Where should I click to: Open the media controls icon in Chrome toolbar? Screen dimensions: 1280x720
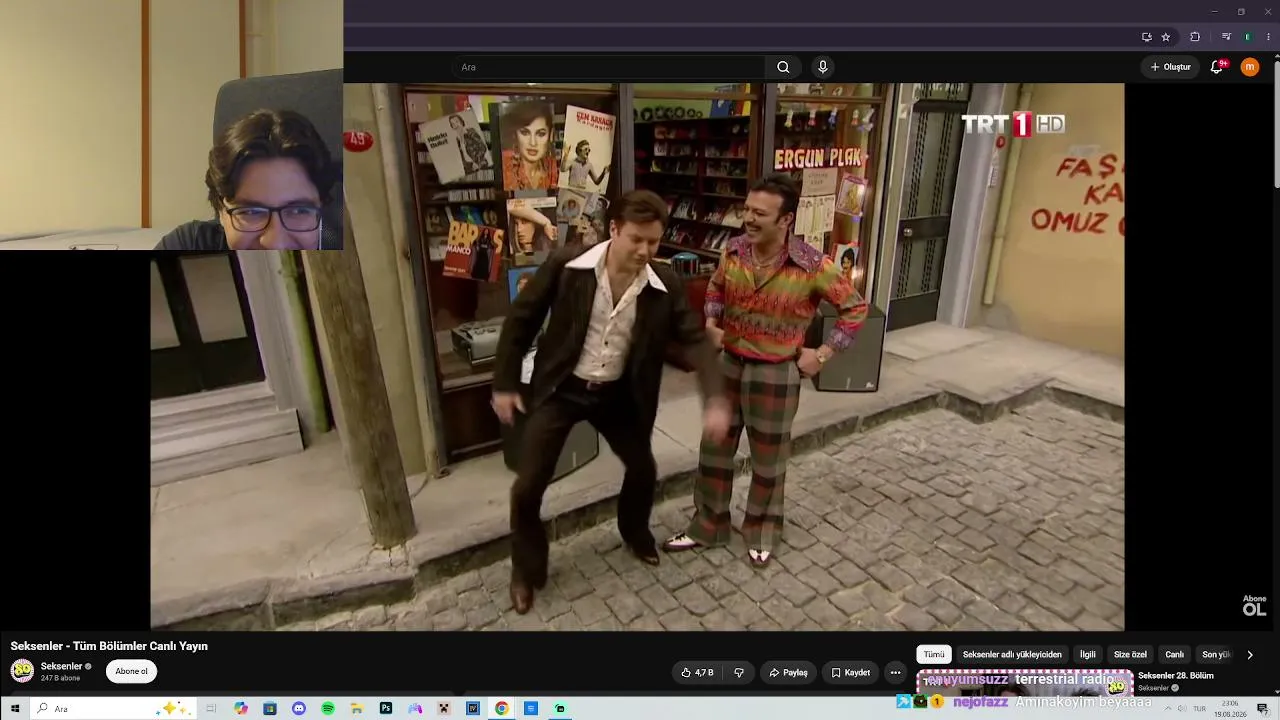[1227, 37]
